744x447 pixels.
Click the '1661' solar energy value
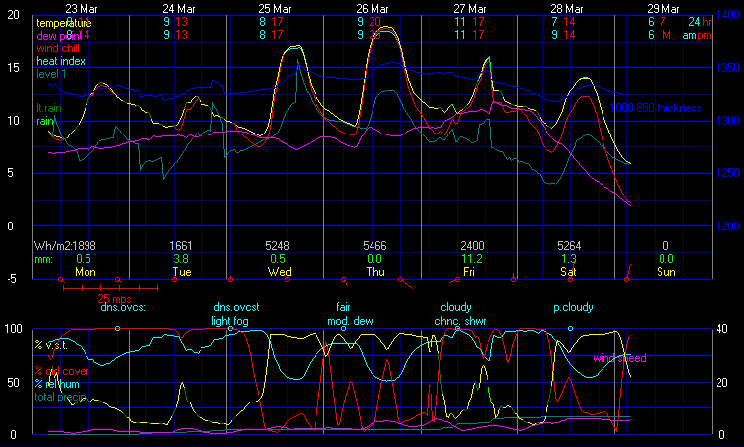pyautogui.click(x=181, y=246)
